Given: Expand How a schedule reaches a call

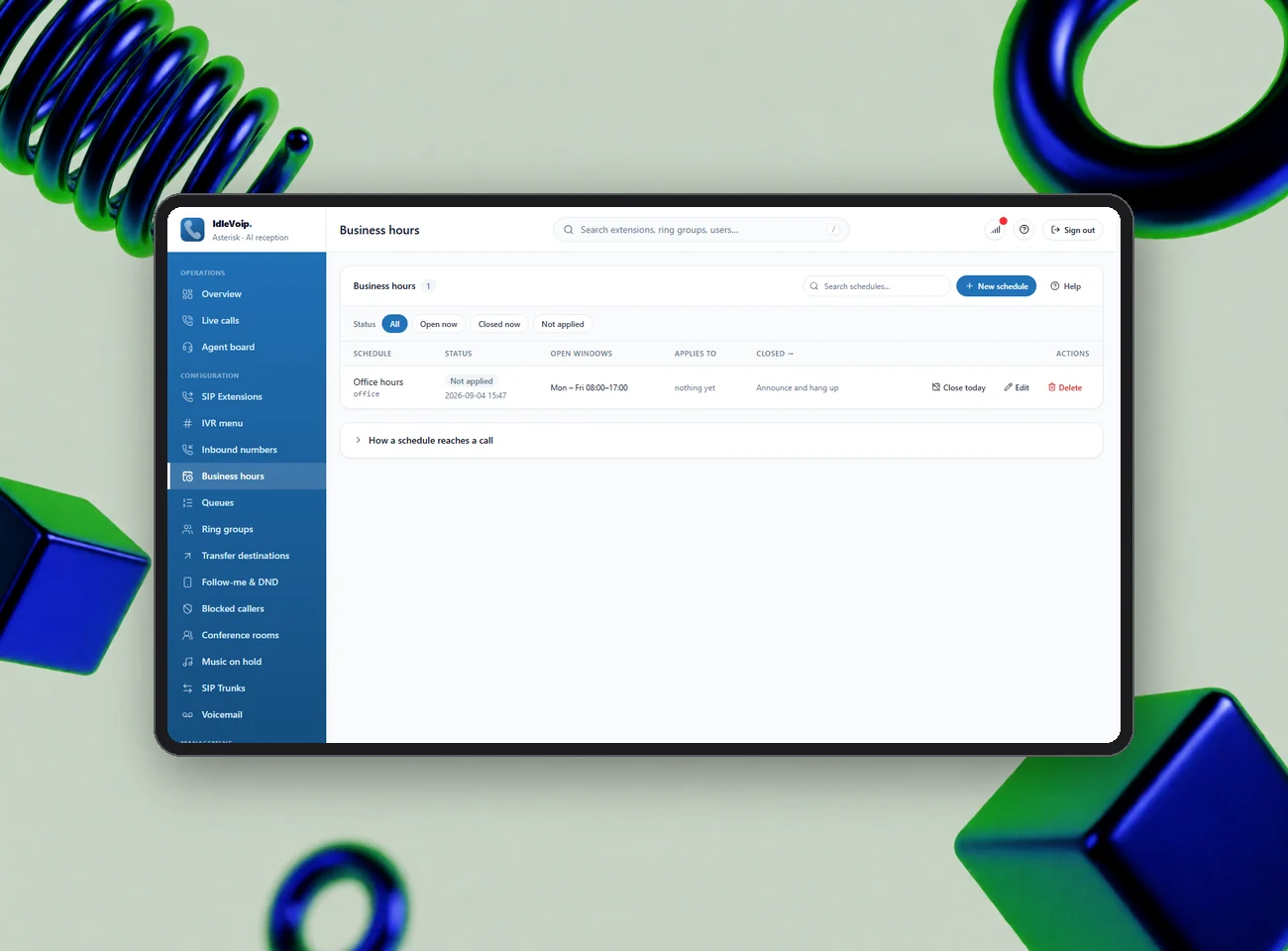Looking at the screenshot, I should click(721, 441).
